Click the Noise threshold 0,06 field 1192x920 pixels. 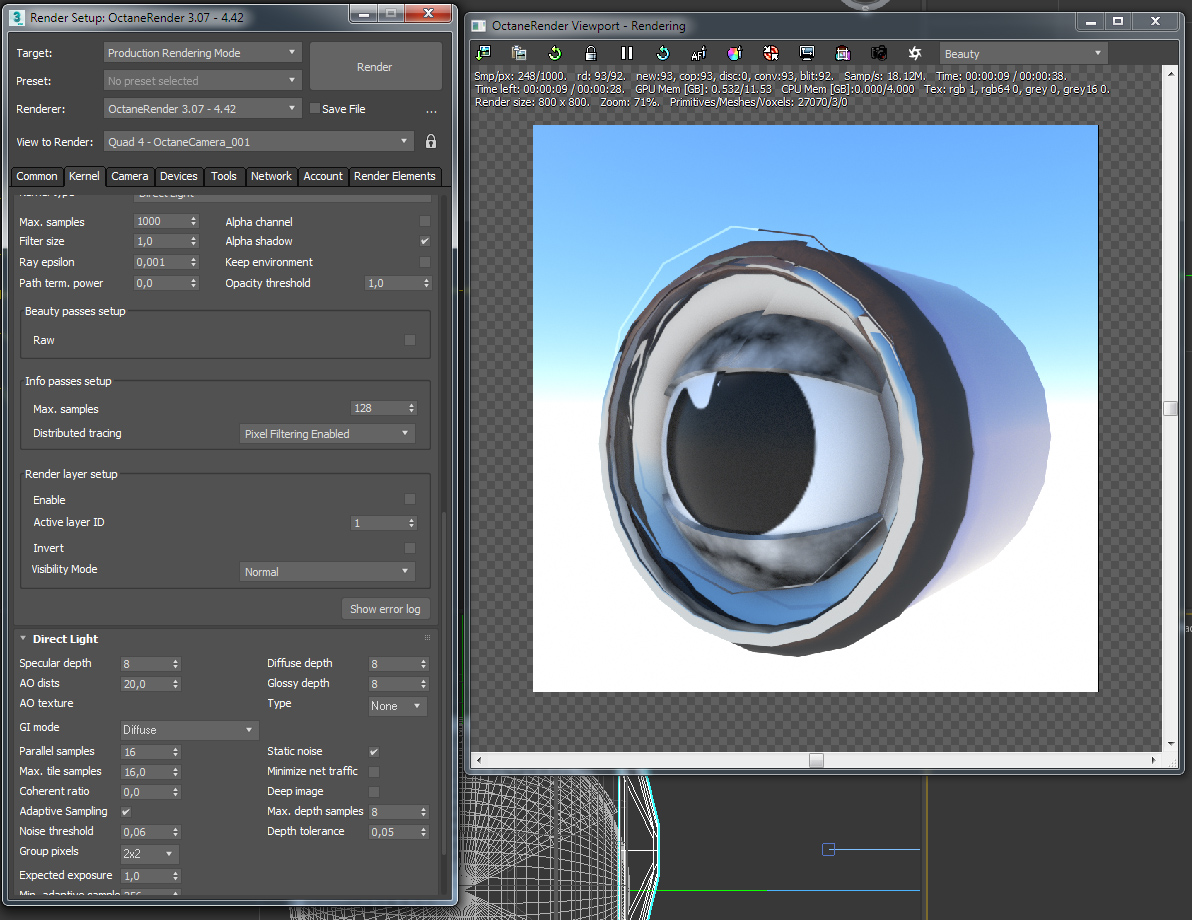(145, 833)
